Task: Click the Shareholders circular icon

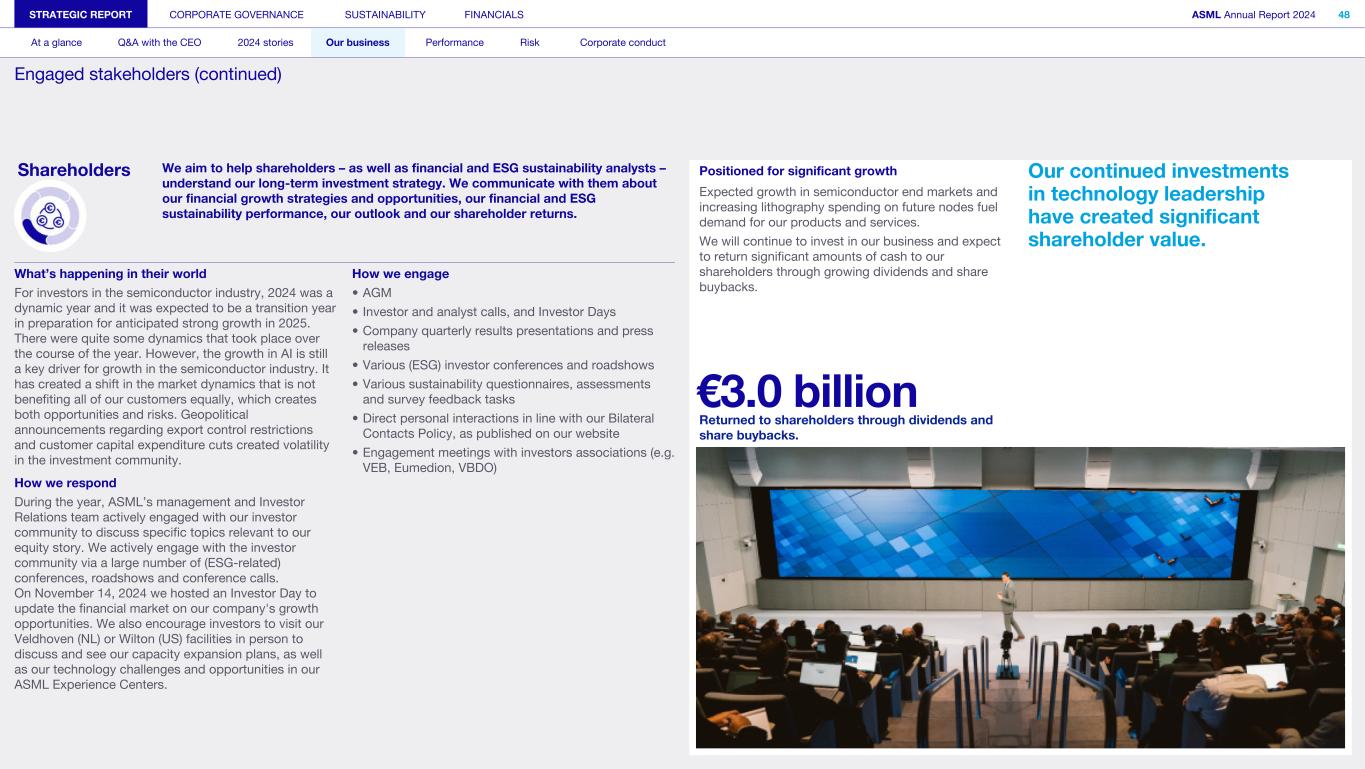Action: [50, 217]
